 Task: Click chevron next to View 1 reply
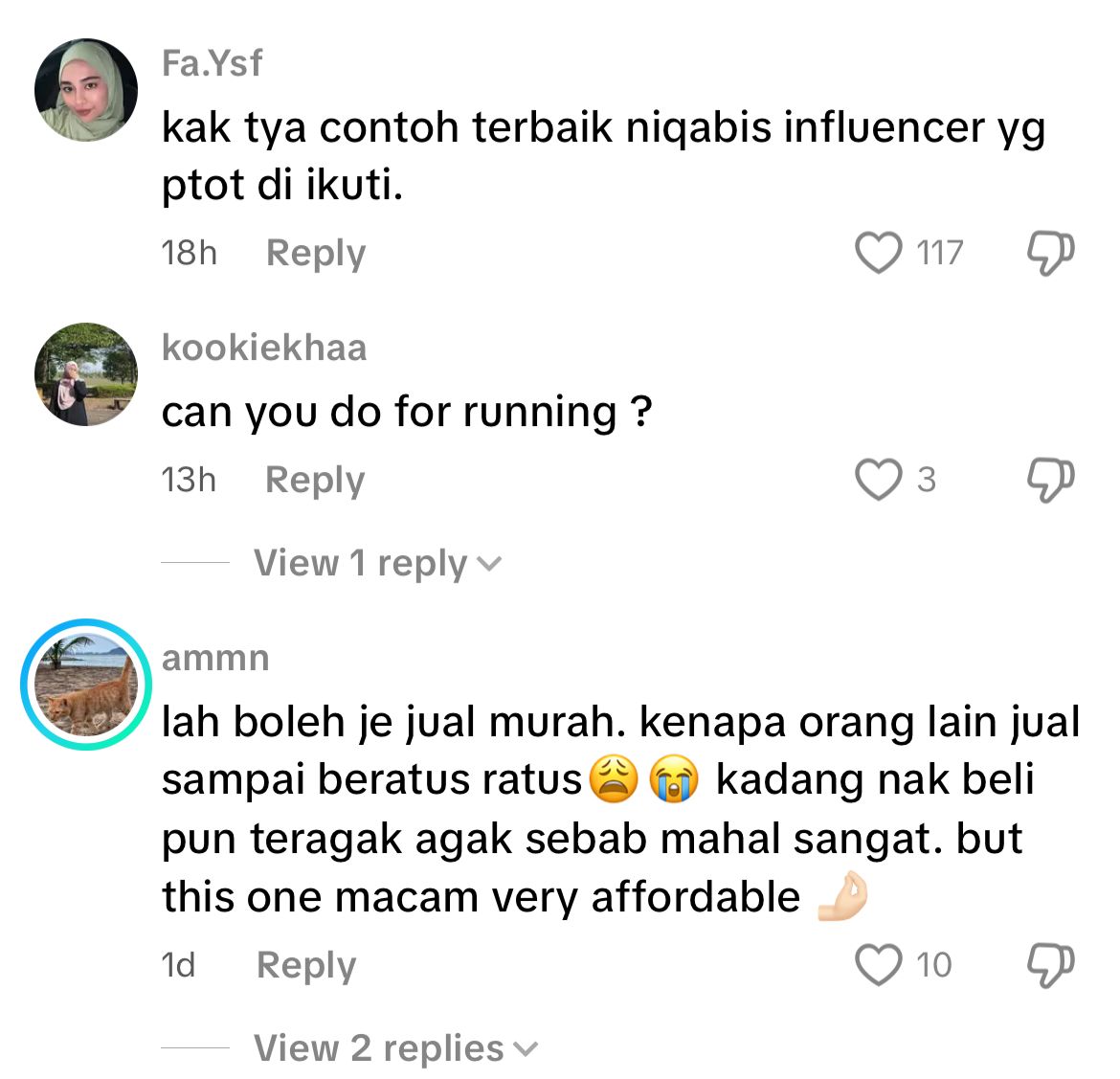(489, 565)
